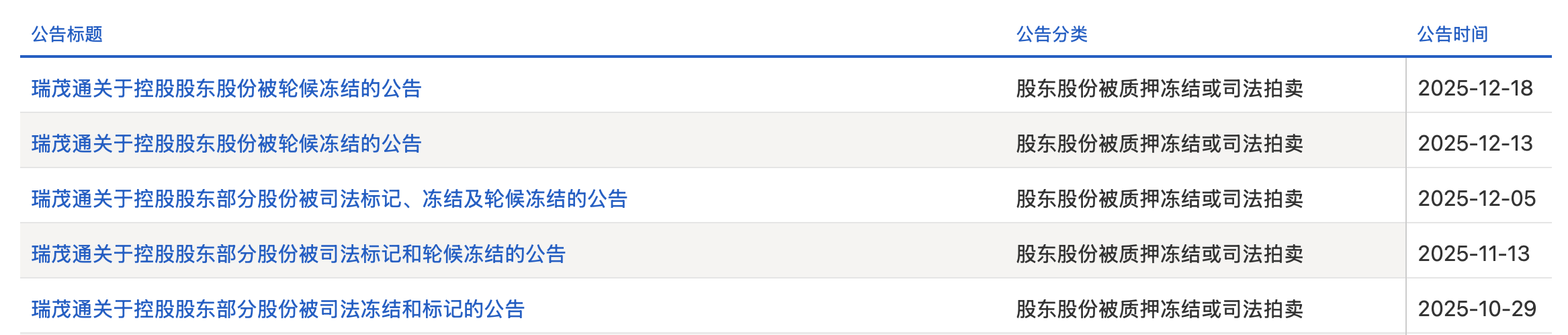This screenshot has height=335, width=1568.
Task: Select the category cell in the 2025-12-18 row
Action: click(1160, 88)
